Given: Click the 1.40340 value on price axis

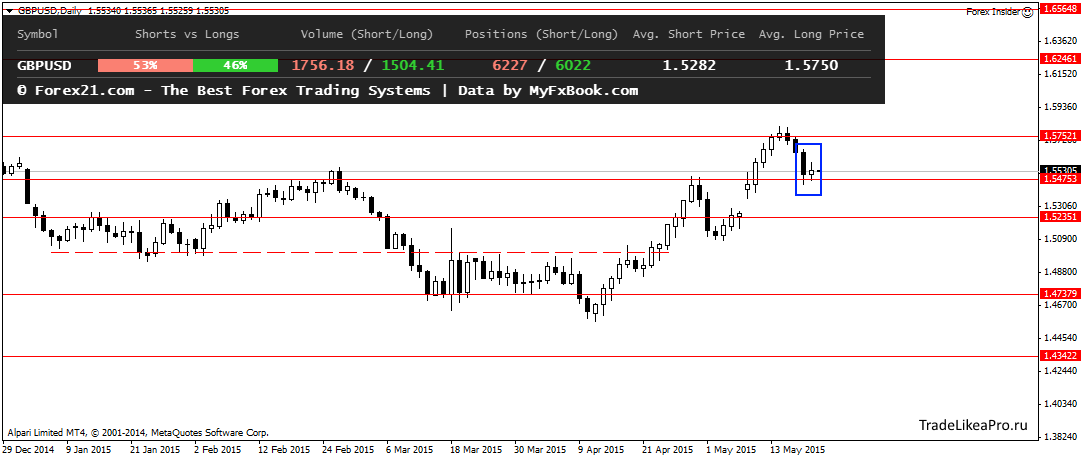Looking at the screenshot, I should pyautogui.click(x=1060, y=404).
